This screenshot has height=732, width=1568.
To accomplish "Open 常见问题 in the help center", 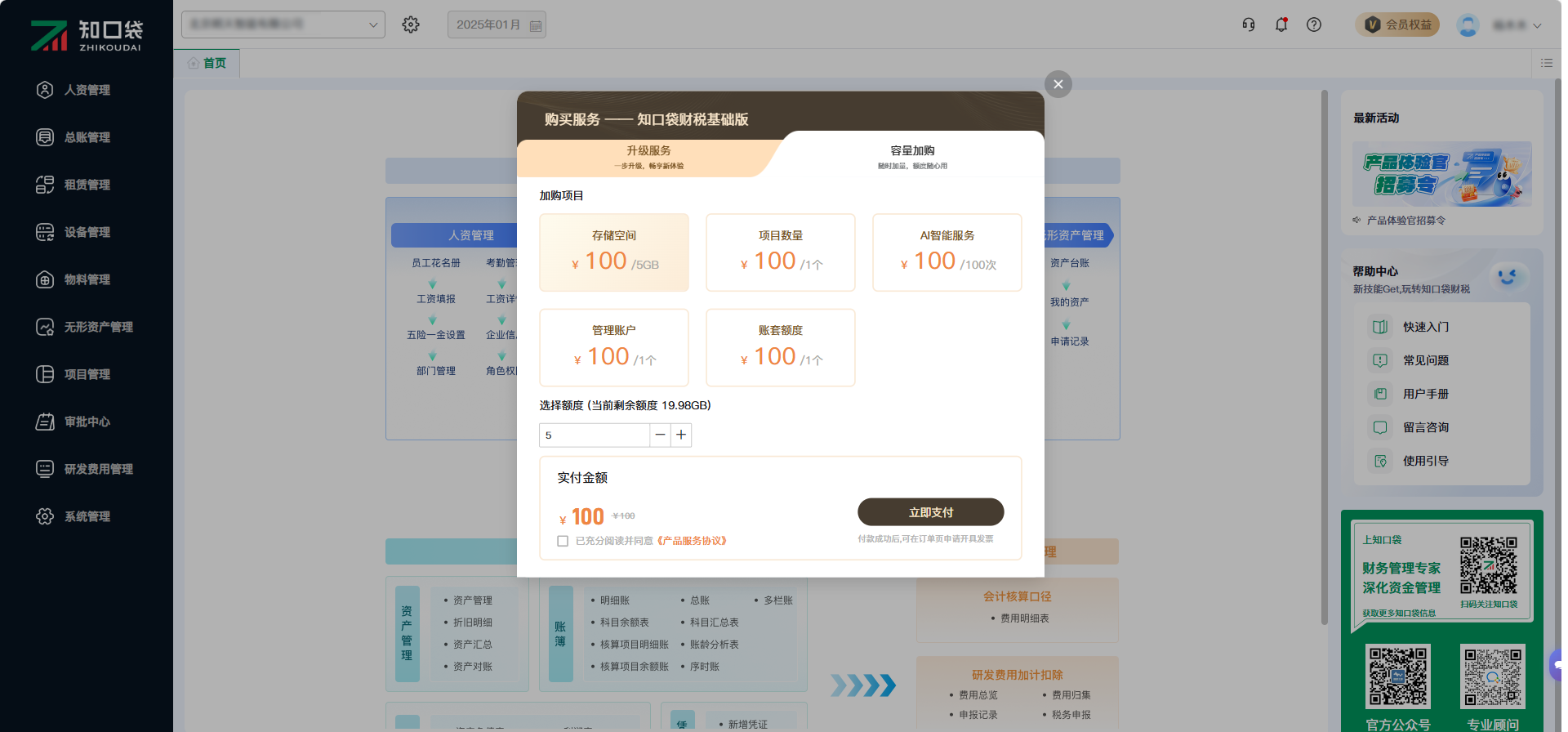I will [1426, 360].
